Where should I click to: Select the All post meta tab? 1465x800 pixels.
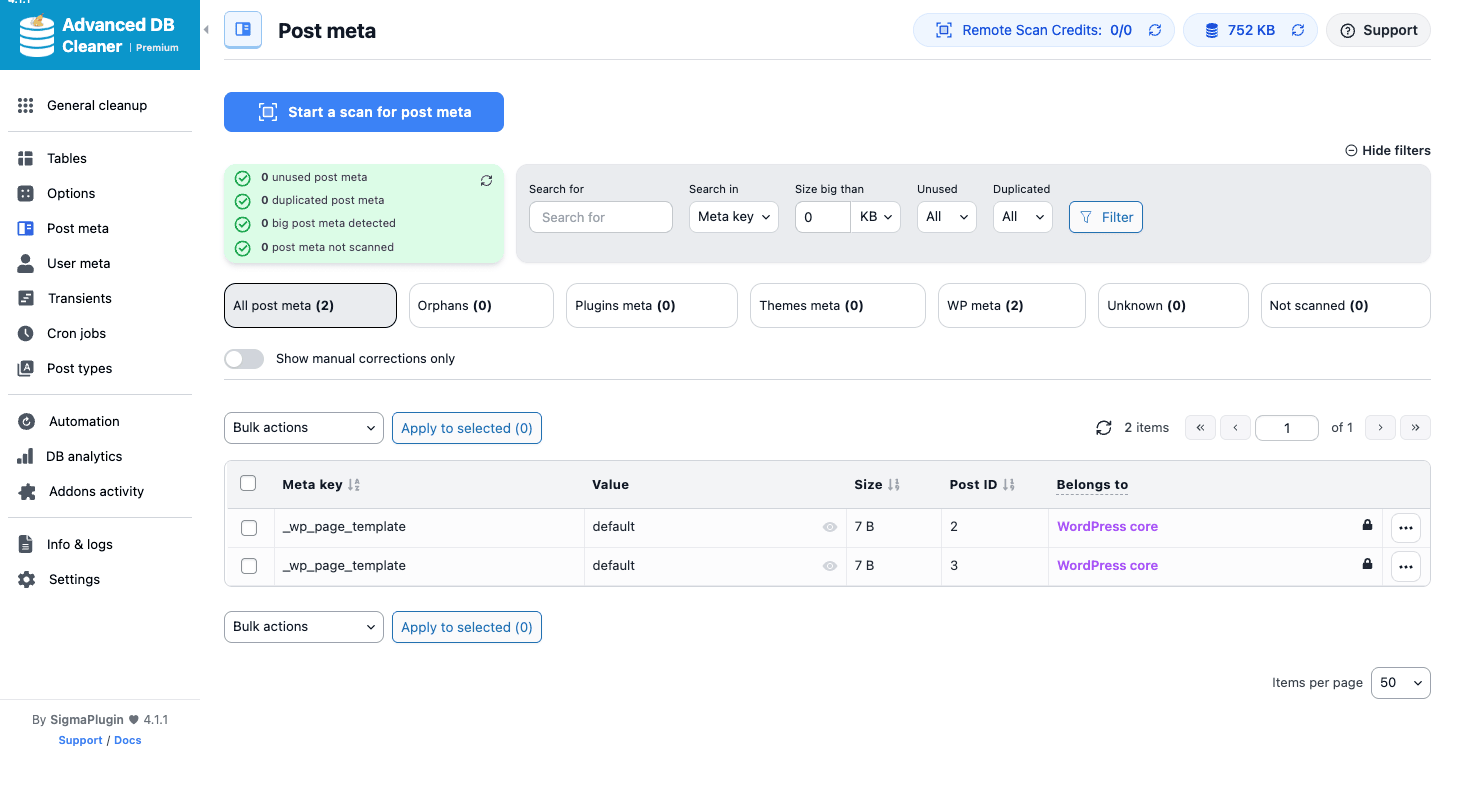coord(310,306)
